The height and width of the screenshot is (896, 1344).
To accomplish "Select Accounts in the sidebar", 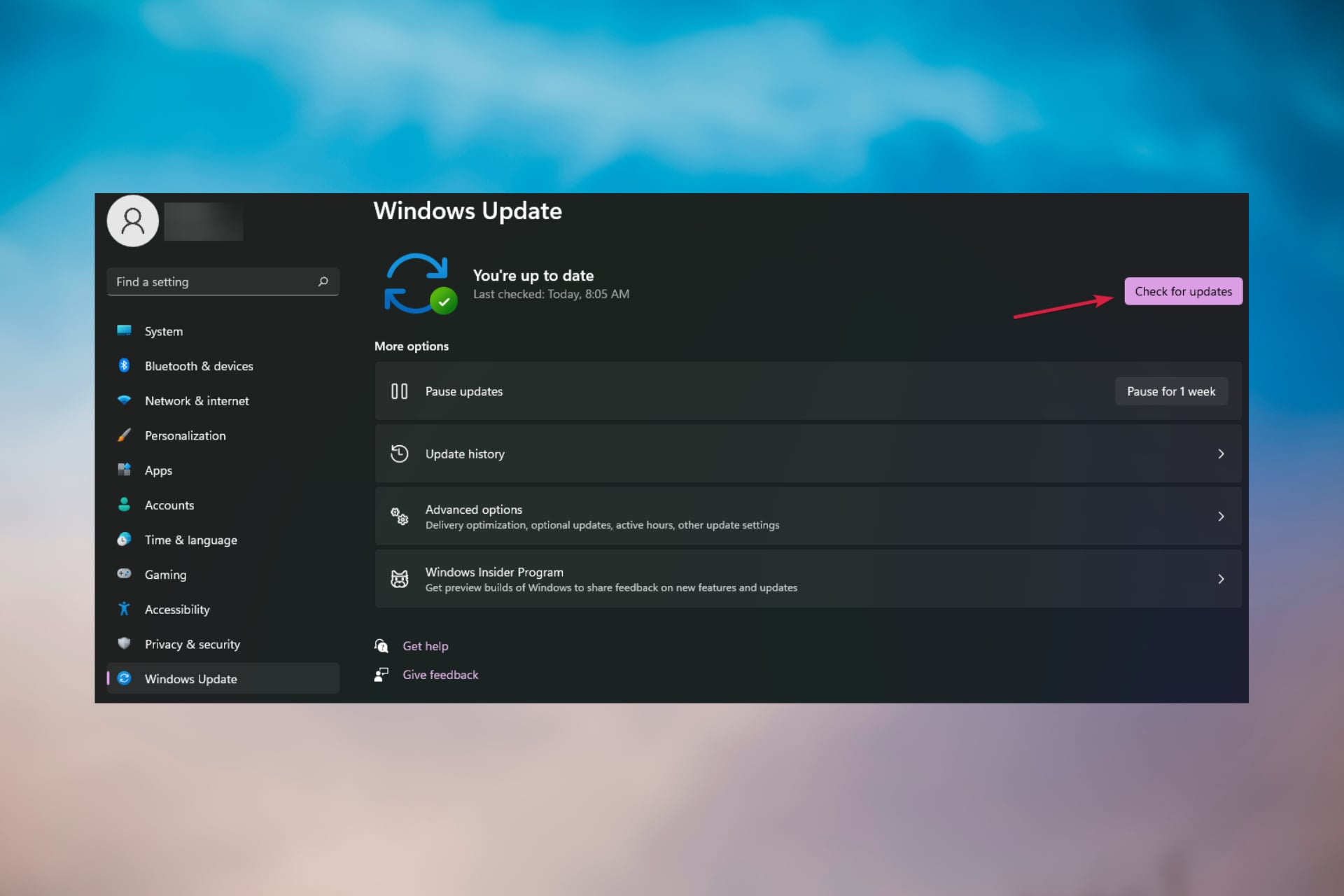I will [x=169, y=505].
